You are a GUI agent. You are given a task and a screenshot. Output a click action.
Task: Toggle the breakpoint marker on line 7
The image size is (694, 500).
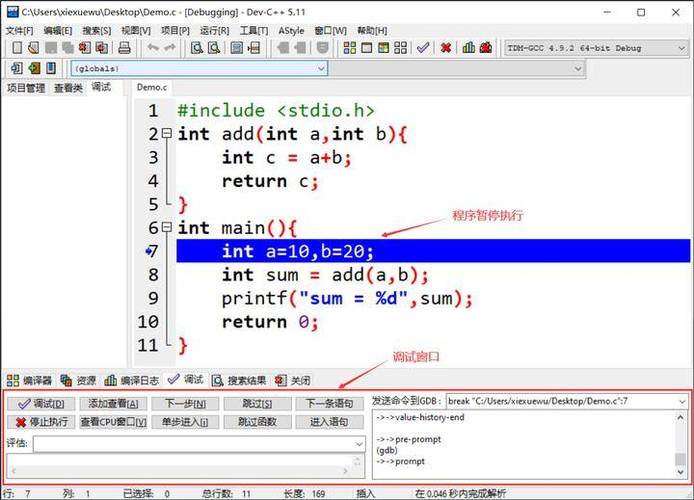[150, 251]
